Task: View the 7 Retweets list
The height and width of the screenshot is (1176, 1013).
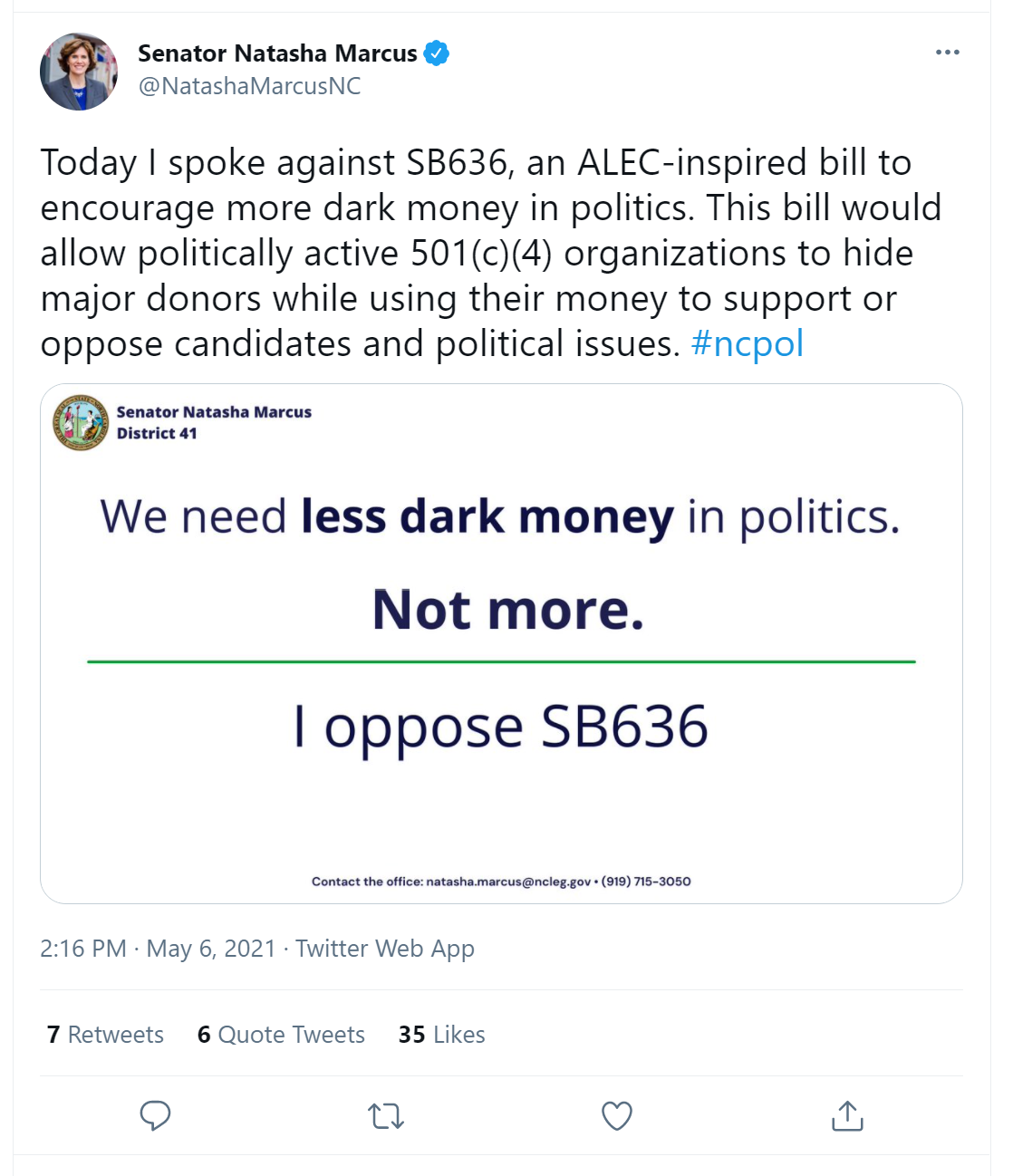Action: pos(105,1035)
